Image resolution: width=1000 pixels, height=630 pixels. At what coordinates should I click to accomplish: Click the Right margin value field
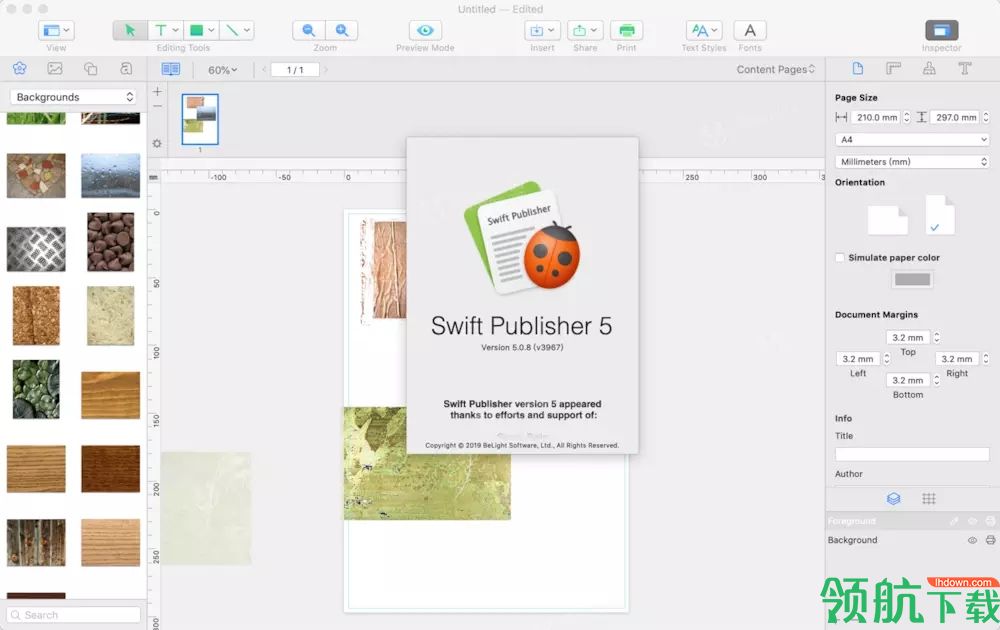coord(957,359)
